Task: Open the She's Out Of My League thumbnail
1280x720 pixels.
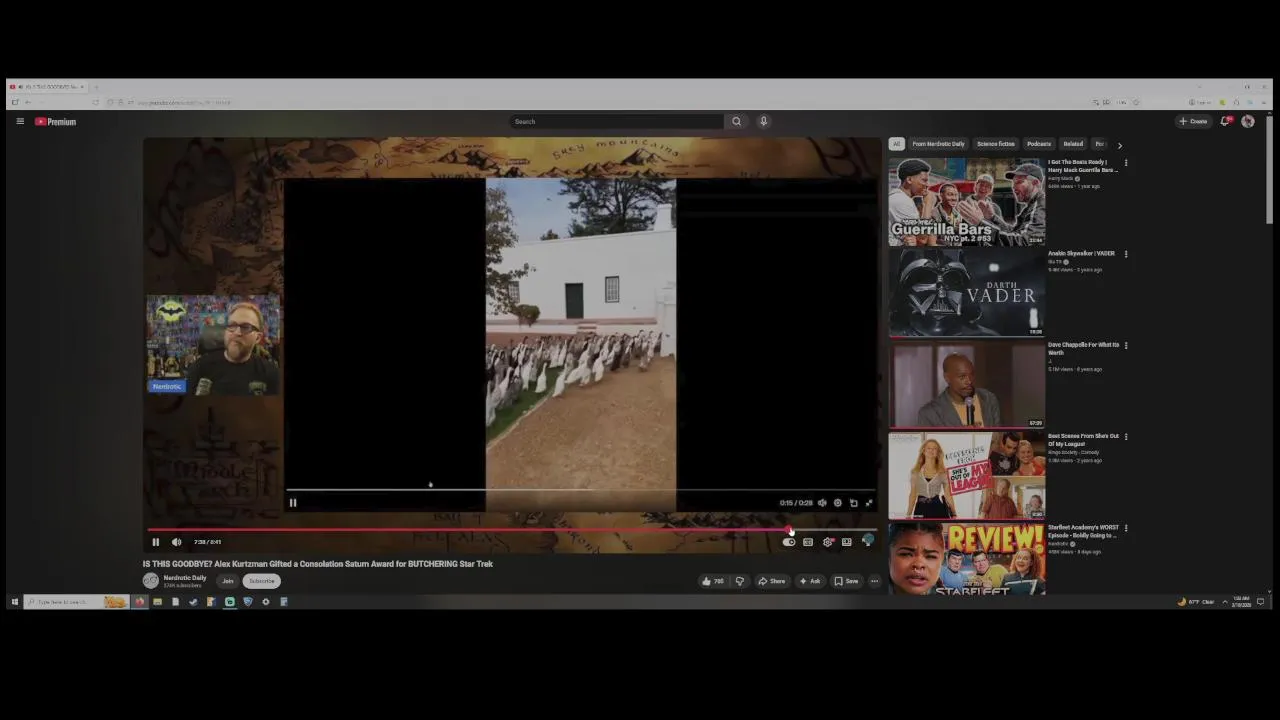Action: tap(967, 475)
